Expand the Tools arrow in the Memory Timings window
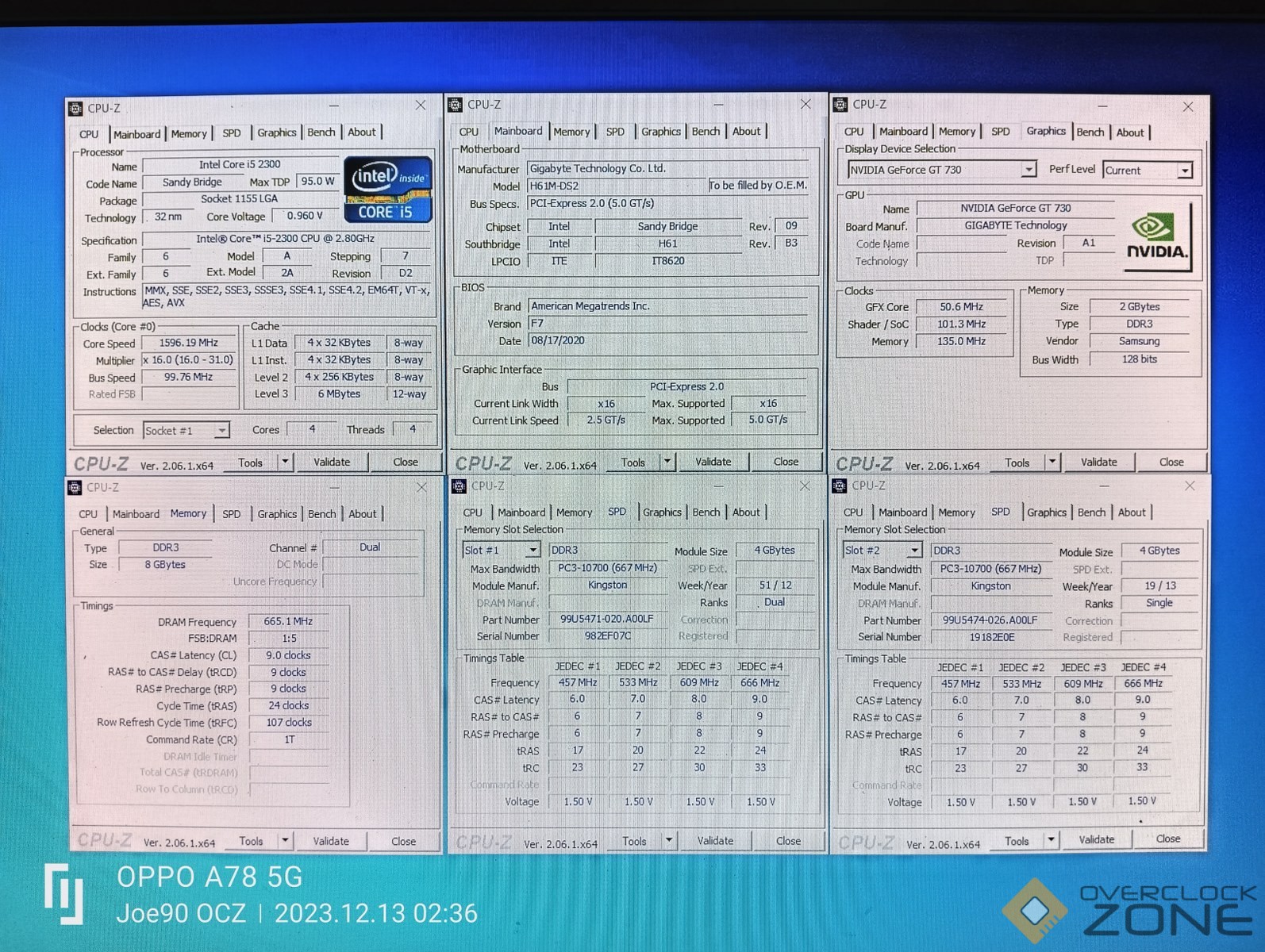1265x952 pixels. pos(285,840)
